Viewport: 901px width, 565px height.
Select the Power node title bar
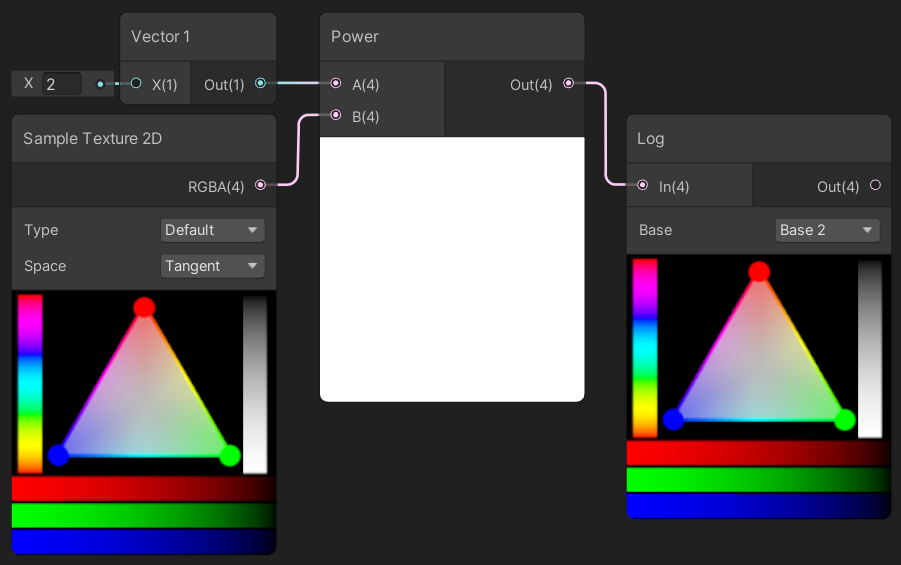[x=452, y=37]
